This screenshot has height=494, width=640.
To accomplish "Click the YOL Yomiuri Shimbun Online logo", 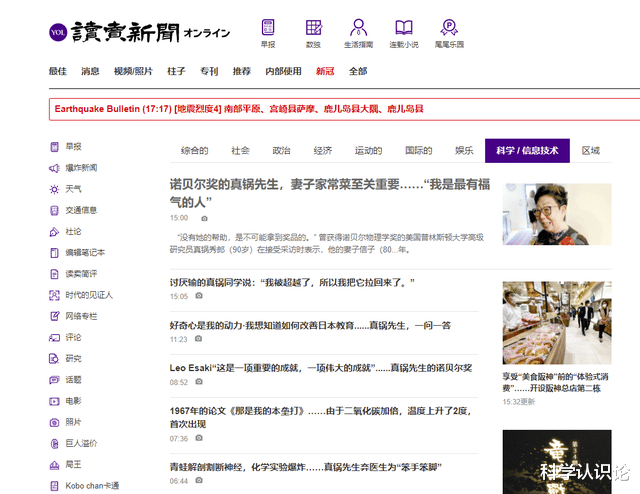I will (139, 32).
